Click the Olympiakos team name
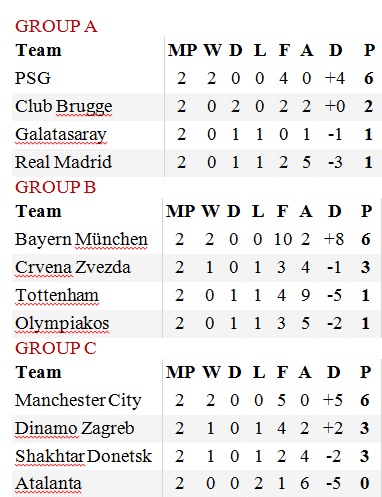Viewport: 382px width, 497px height. pyautogui.click(x=62, y=324)
